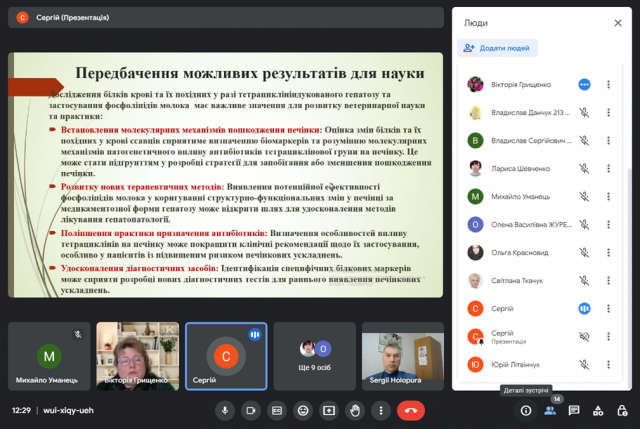Click the Юрій Літвінчук name in list
Viewport: 640px width, 429px height.
point(515,365)
